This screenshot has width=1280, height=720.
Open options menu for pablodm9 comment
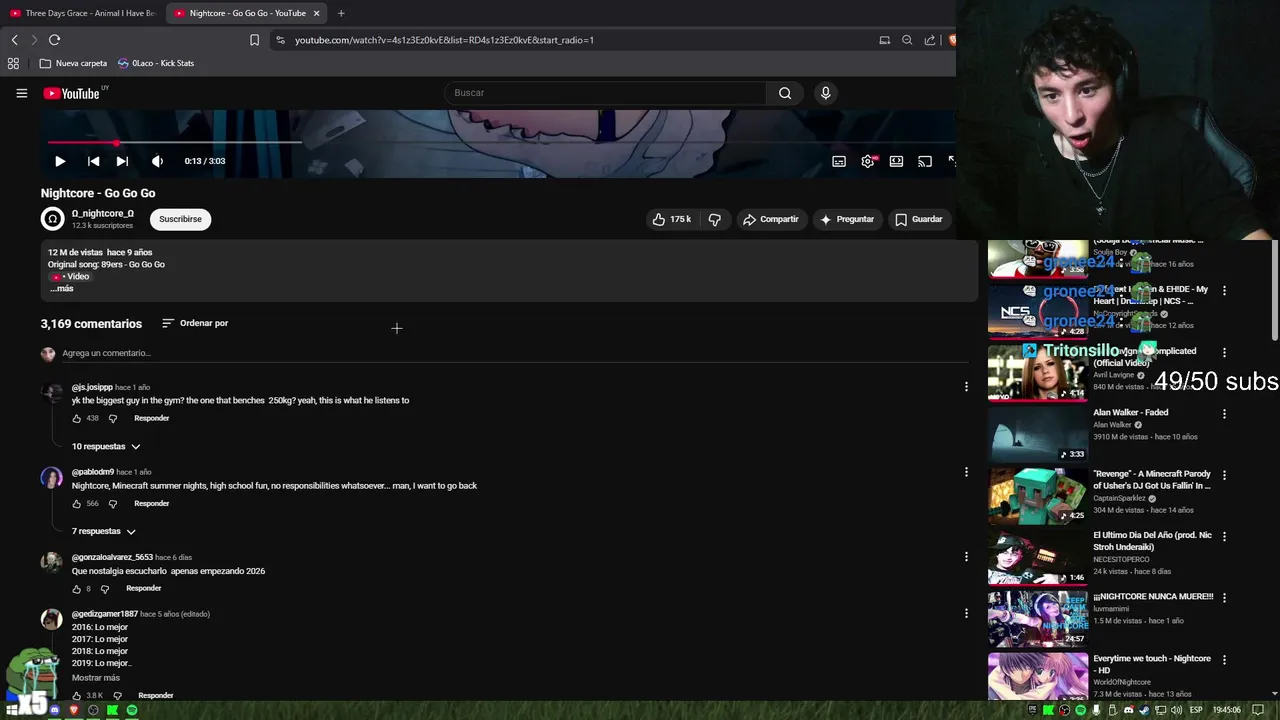tap(966, 471)
